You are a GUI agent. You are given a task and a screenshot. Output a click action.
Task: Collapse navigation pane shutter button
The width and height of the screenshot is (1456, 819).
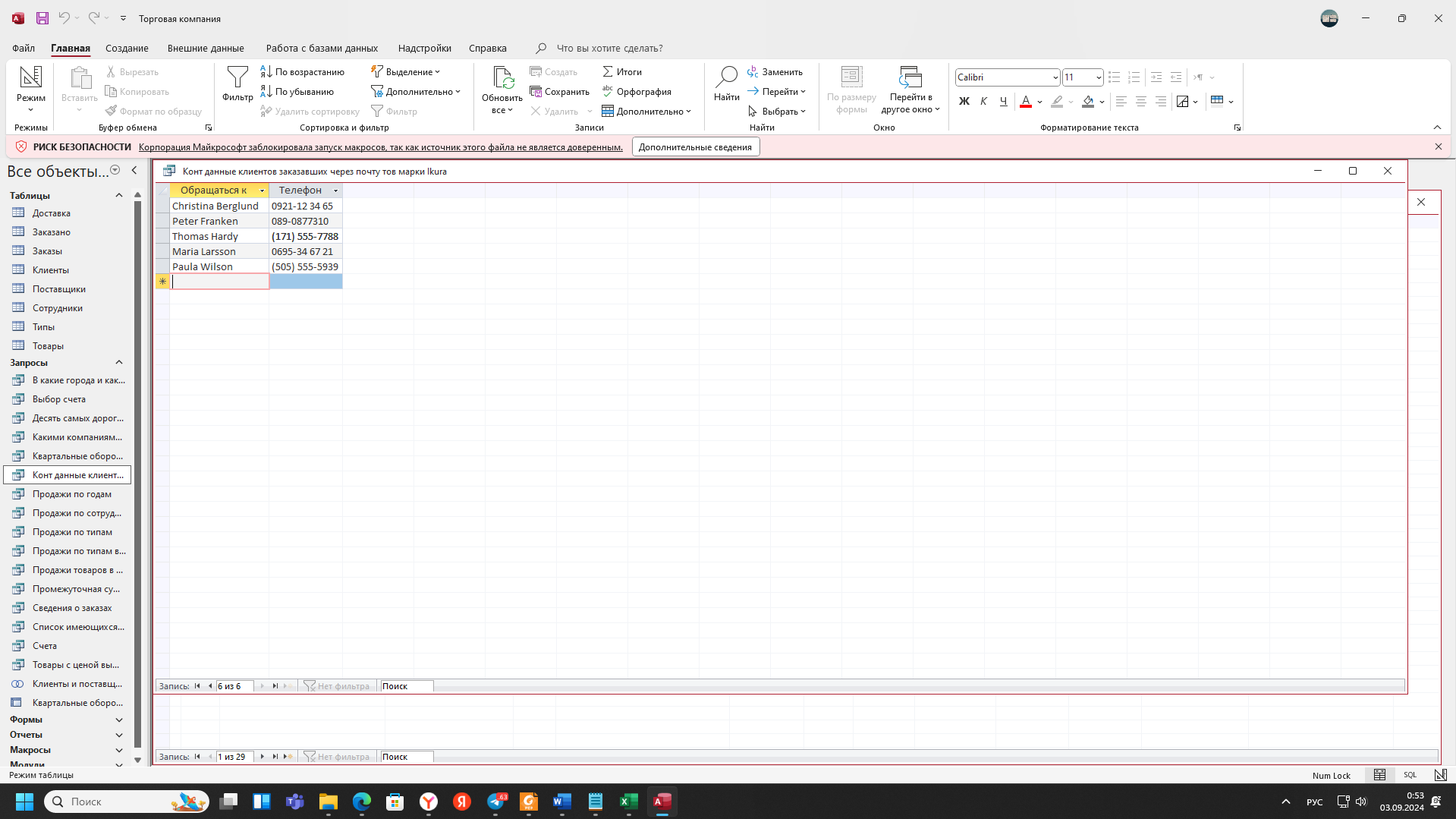134,171
